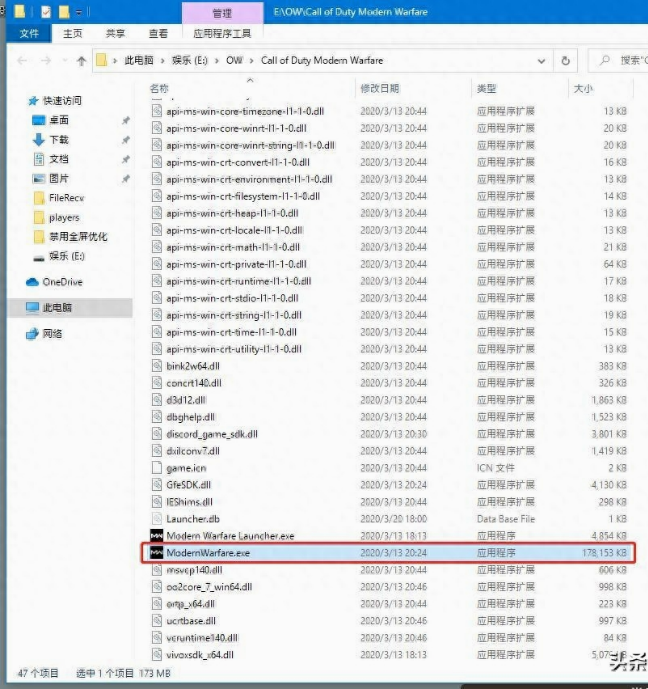The width and height of the screenshot is (648, 689).
Task: Click the refresh button beside address bar
Action: tap(566, 61)
